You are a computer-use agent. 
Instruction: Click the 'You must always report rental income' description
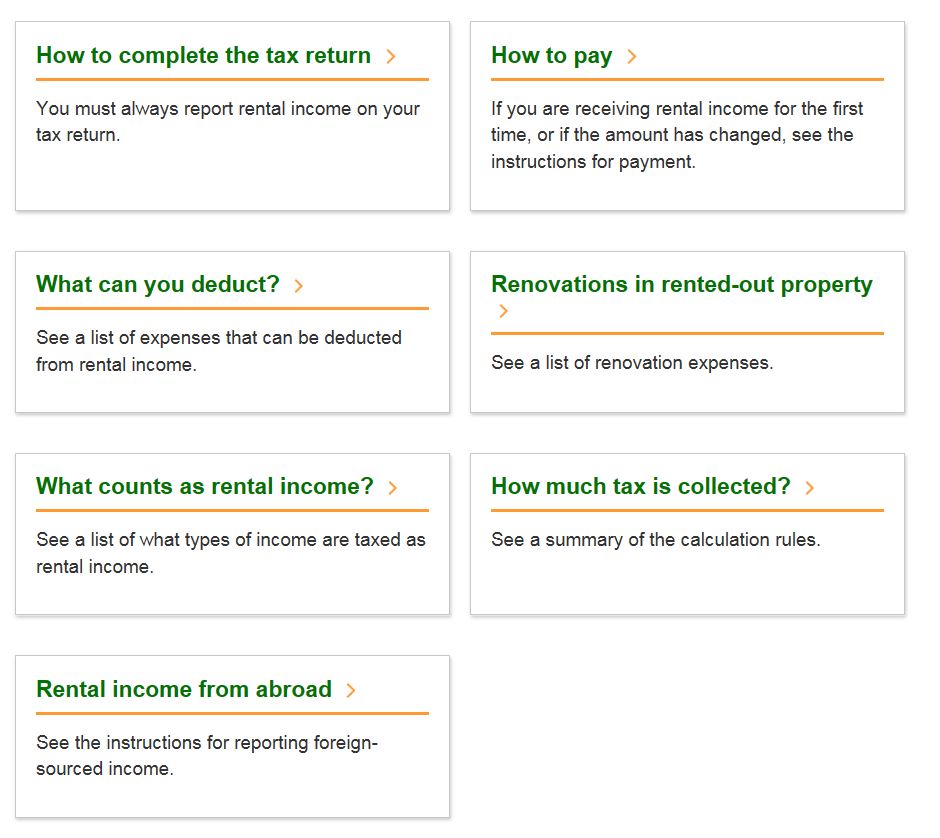click(x=228, y=122)
